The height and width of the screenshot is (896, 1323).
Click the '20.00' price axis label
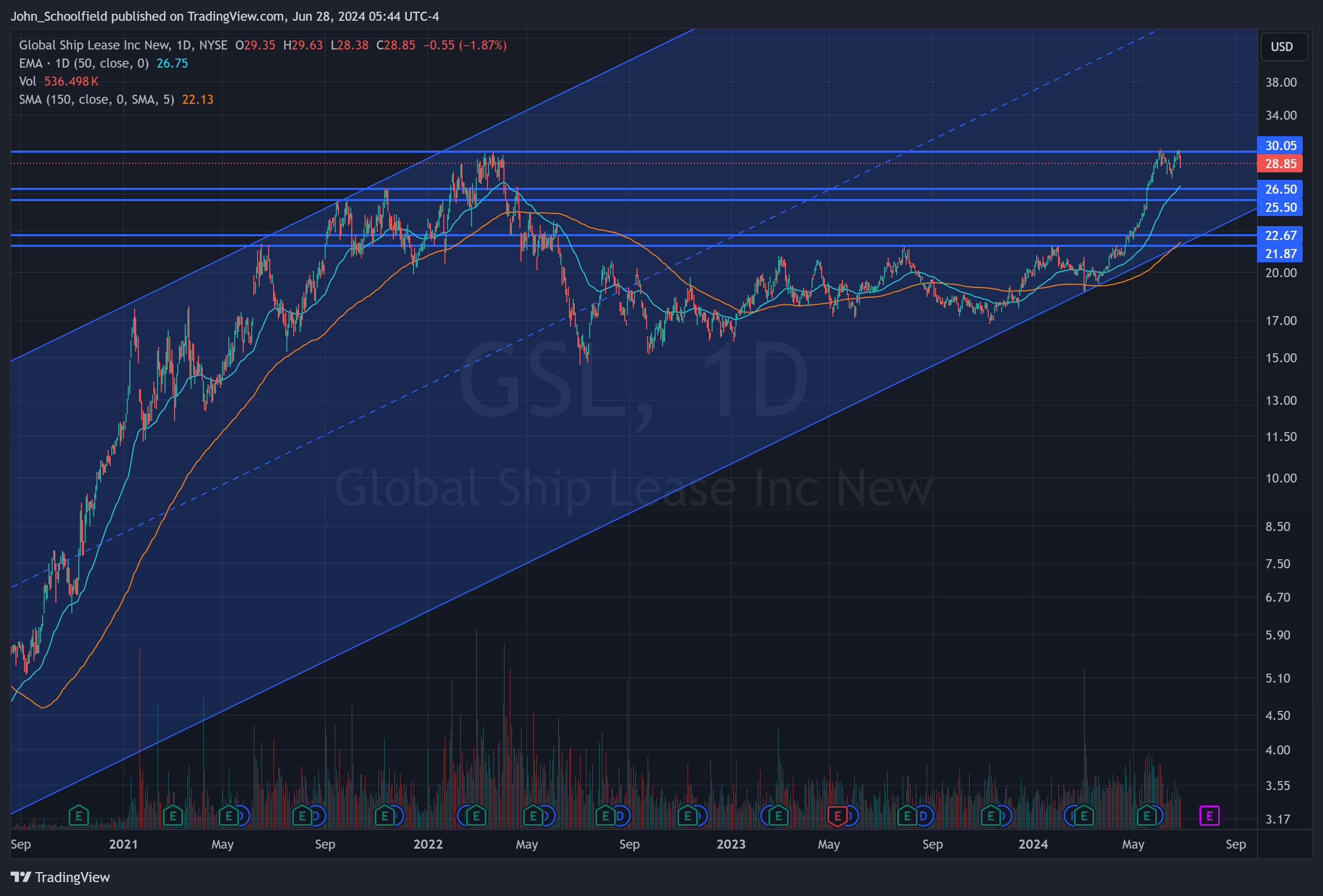(1281, 272)
